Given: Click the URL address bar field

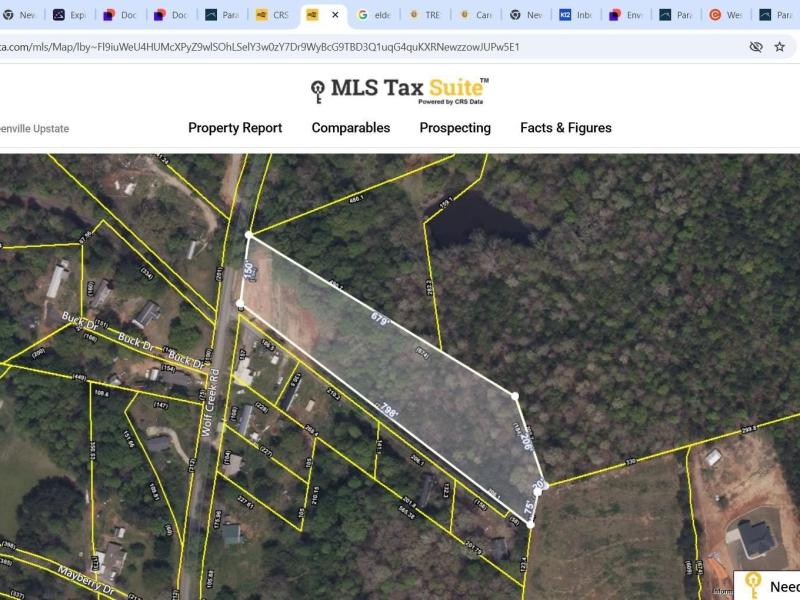Looking at the screenshot, I should tap(350, 47).
